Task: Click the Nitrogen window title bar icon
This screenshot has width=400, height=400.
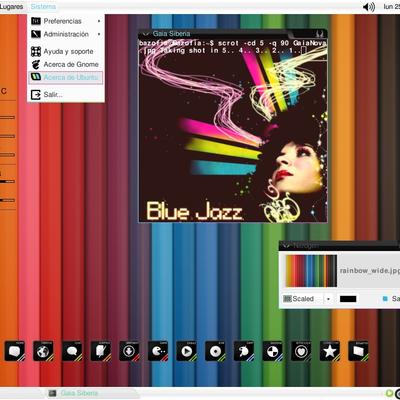Action: [x=286, y=246]
